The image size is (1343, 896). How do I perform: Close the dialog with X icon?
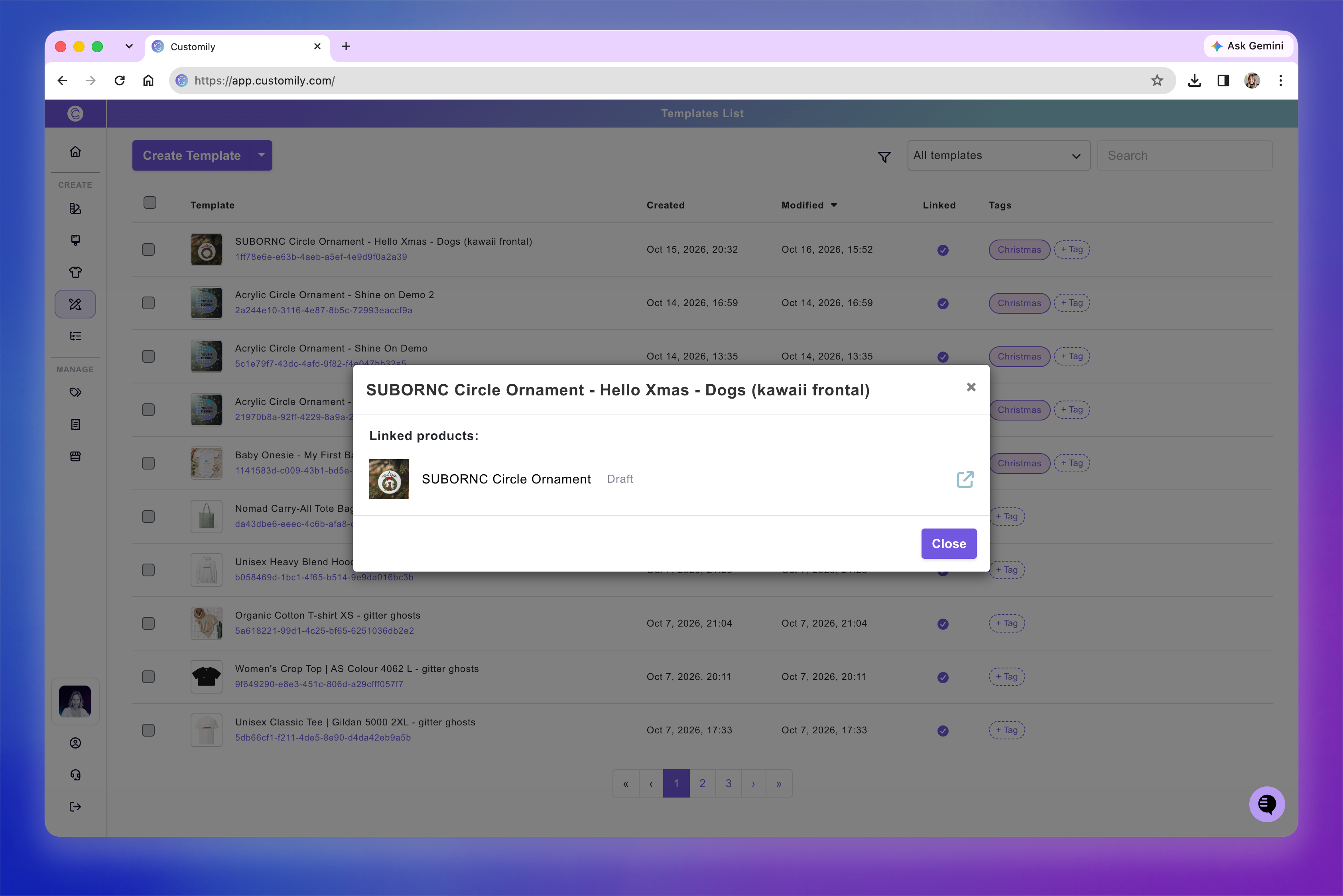971,387
